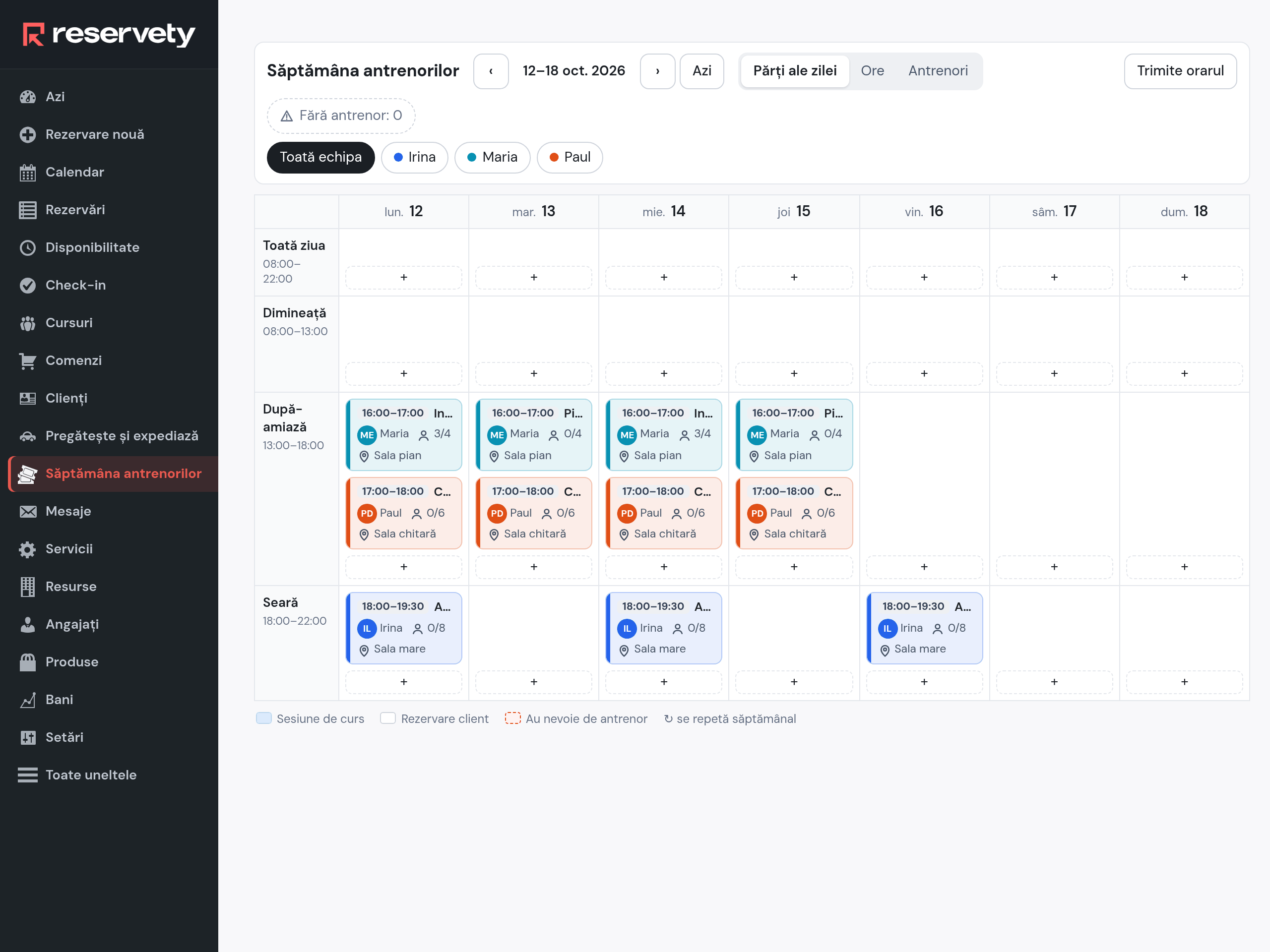This screenshot has width=1270, height=952.
Task: Click the Angajați person icon
Action: [x=28, y=624]
